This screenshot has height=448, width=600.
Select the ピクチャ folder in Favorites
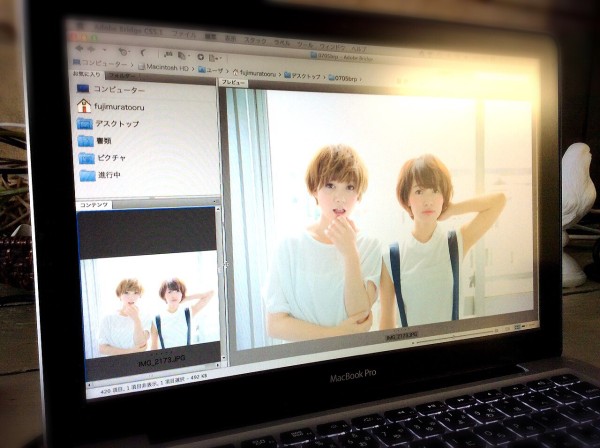[x=109, y=157]
